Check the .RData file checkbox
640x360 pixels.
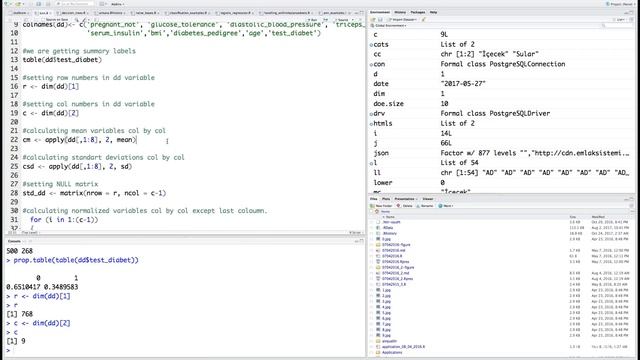[372, 228]
